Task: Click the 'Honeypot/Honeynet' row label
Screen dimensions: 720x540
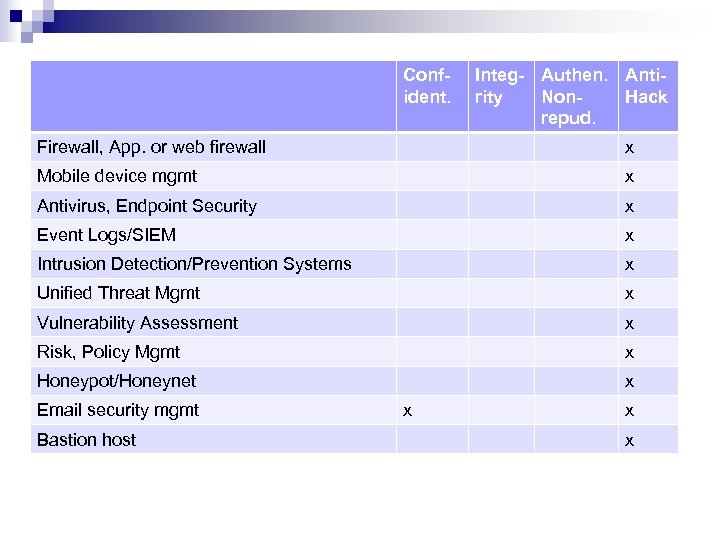Action: 116,381
